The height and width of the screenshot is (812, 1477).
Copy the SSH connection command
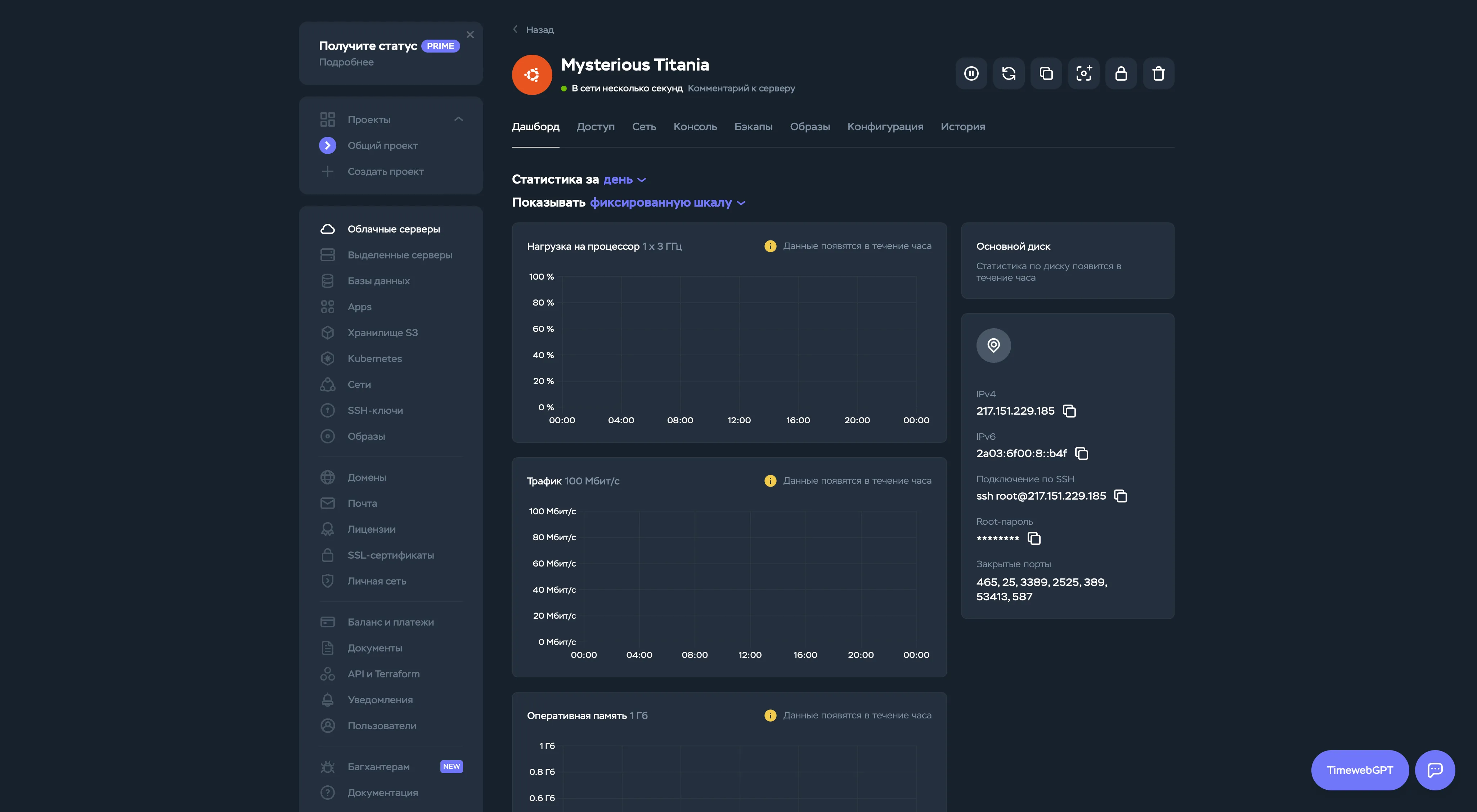click(1121, 496)
